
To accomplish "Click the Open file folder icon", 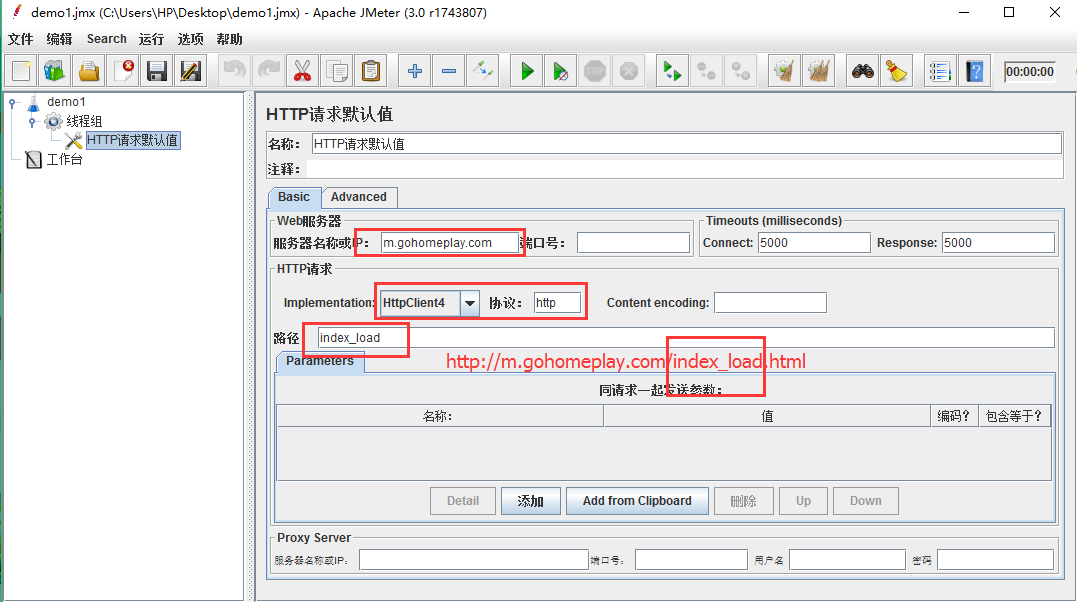I will (89, 71).
